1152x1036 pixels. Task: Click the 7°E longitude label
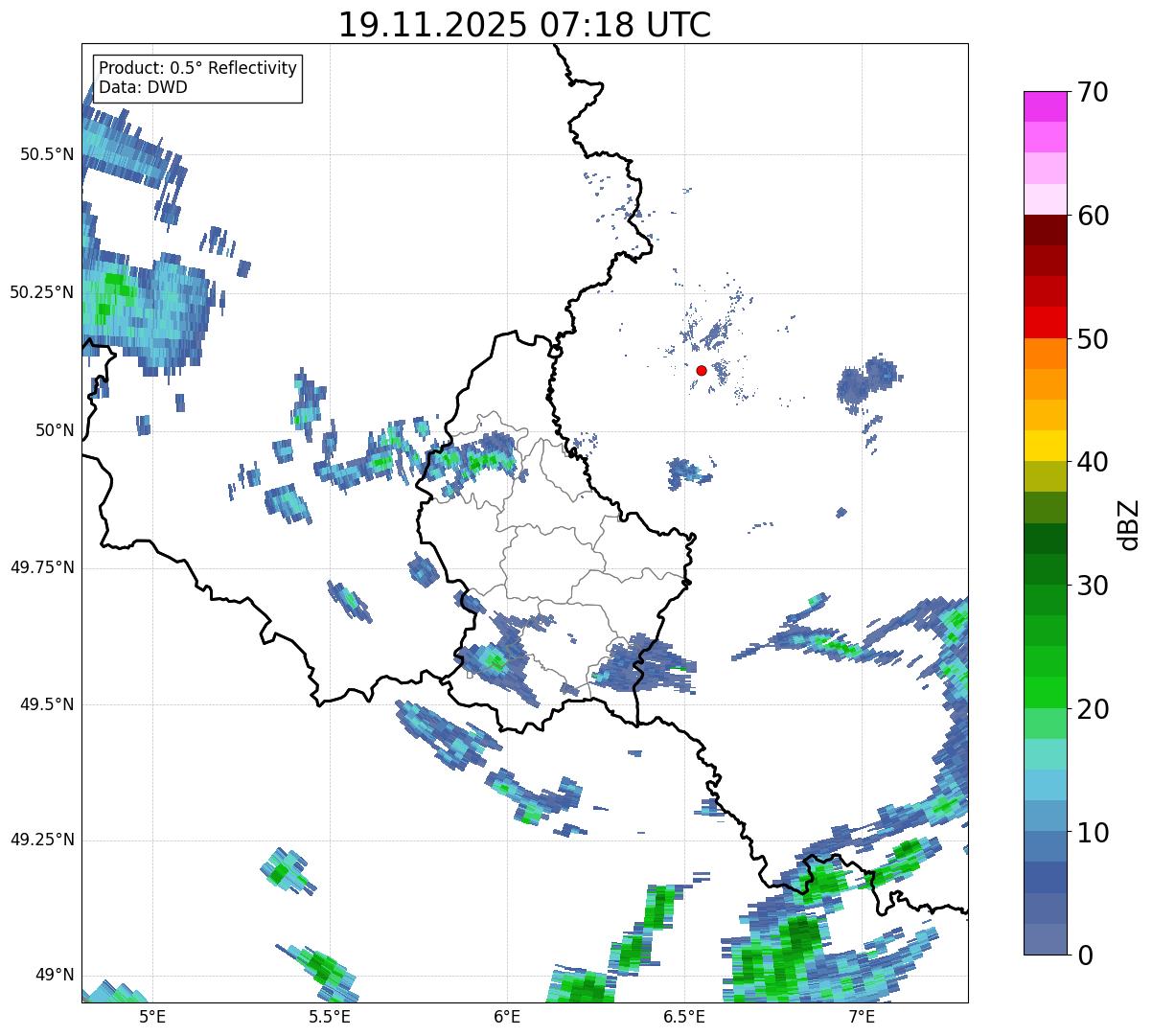tap(862, 1016)
